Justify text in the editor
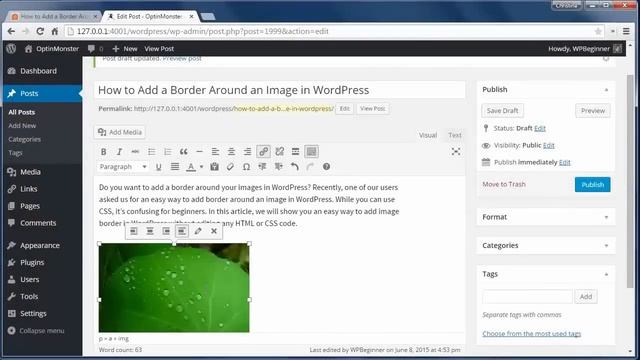Viewport: 640px width, 360px height. pyautogui.click(x=175, y=167)
